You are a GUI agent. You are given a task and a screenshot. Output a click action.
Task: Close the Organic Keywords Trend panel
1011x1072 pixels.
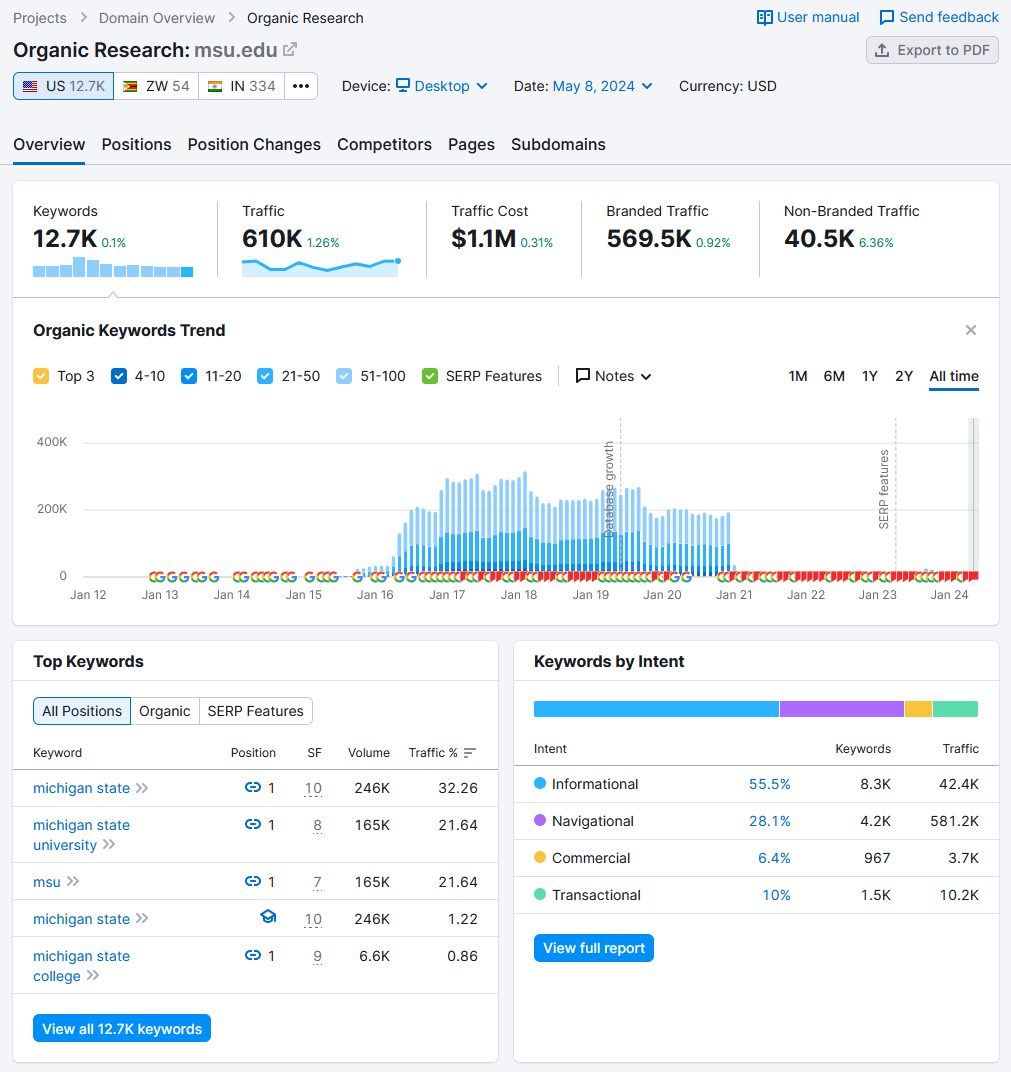pos(971,330)
